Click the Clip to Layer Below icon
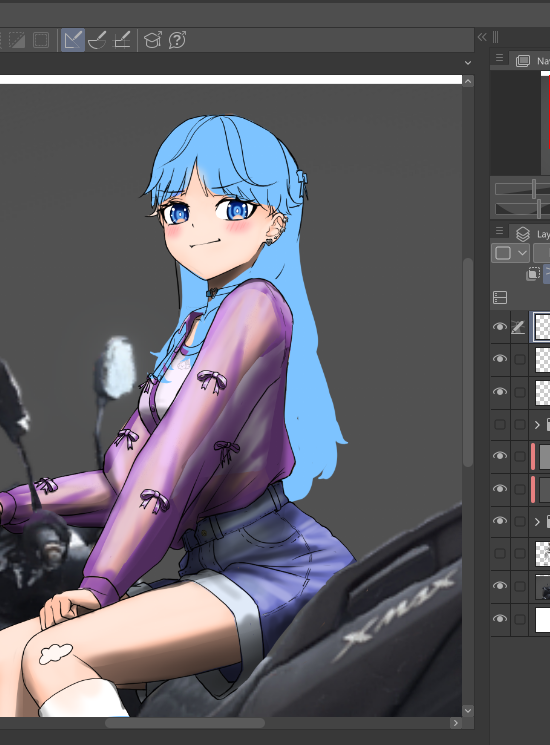 coord(533,274)
